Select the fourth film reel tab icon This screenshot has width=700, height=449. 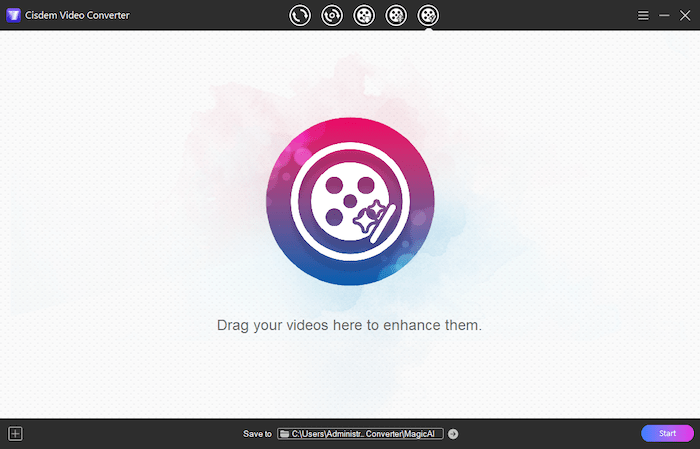pos(396,15)
